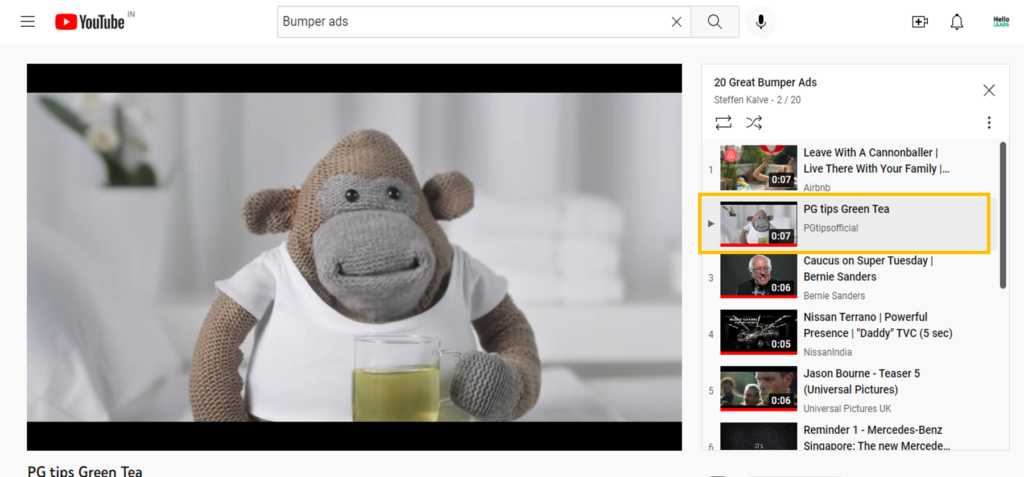Click the NissanIndia channel name
This screenshot has width=1024, height=477.
click(827, 352)
